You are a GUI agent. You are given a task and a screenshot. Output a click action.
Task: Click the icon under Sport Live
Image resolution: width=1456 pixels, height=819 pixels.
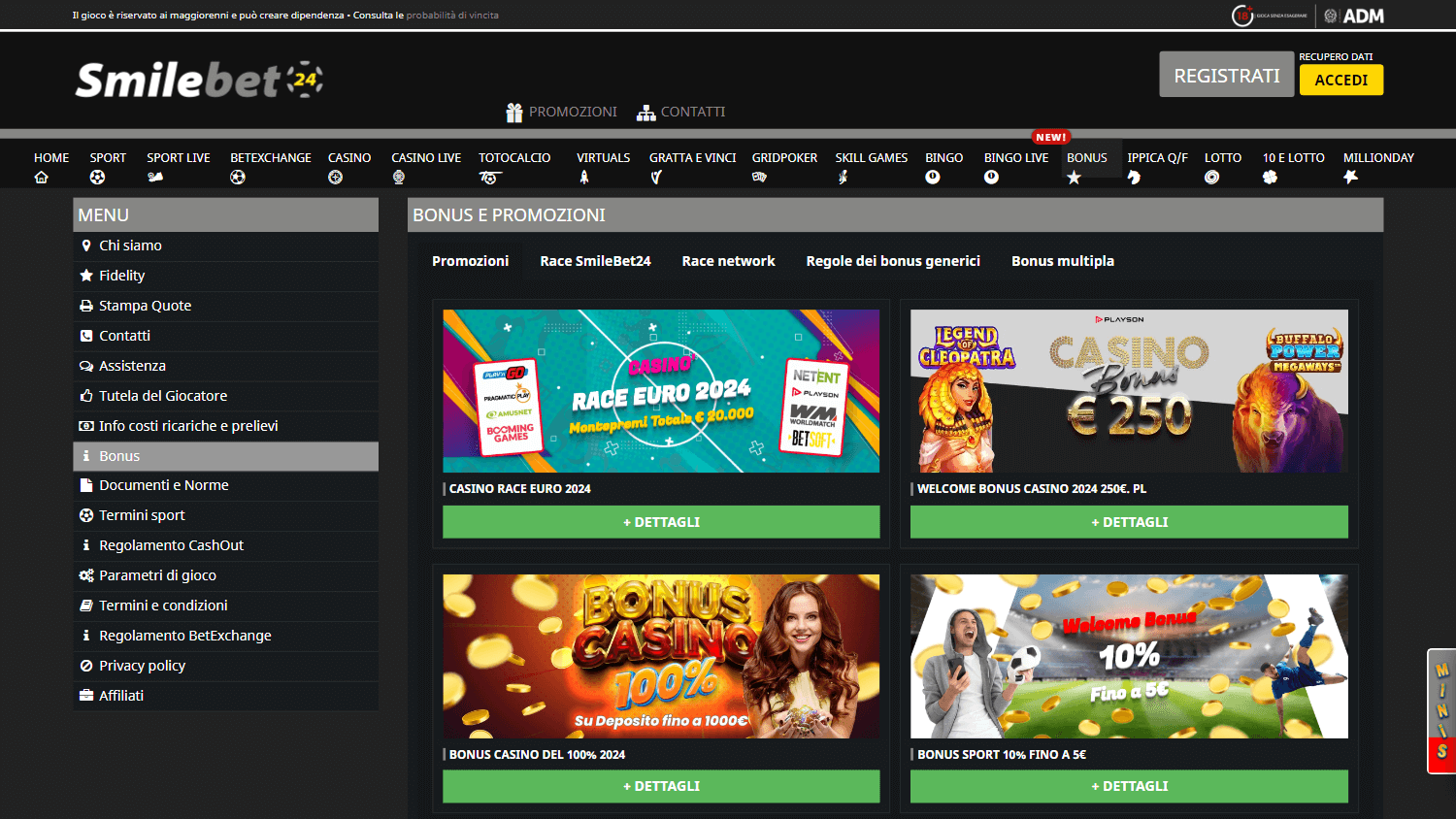155,178
